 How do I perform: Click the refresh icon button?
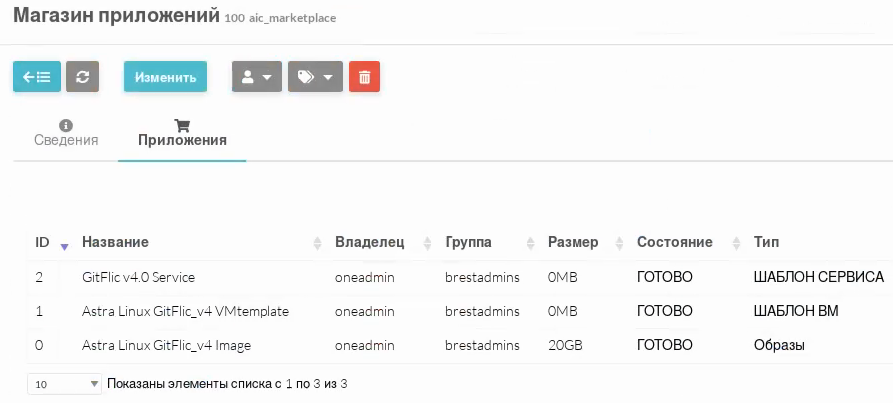point(82,77)
